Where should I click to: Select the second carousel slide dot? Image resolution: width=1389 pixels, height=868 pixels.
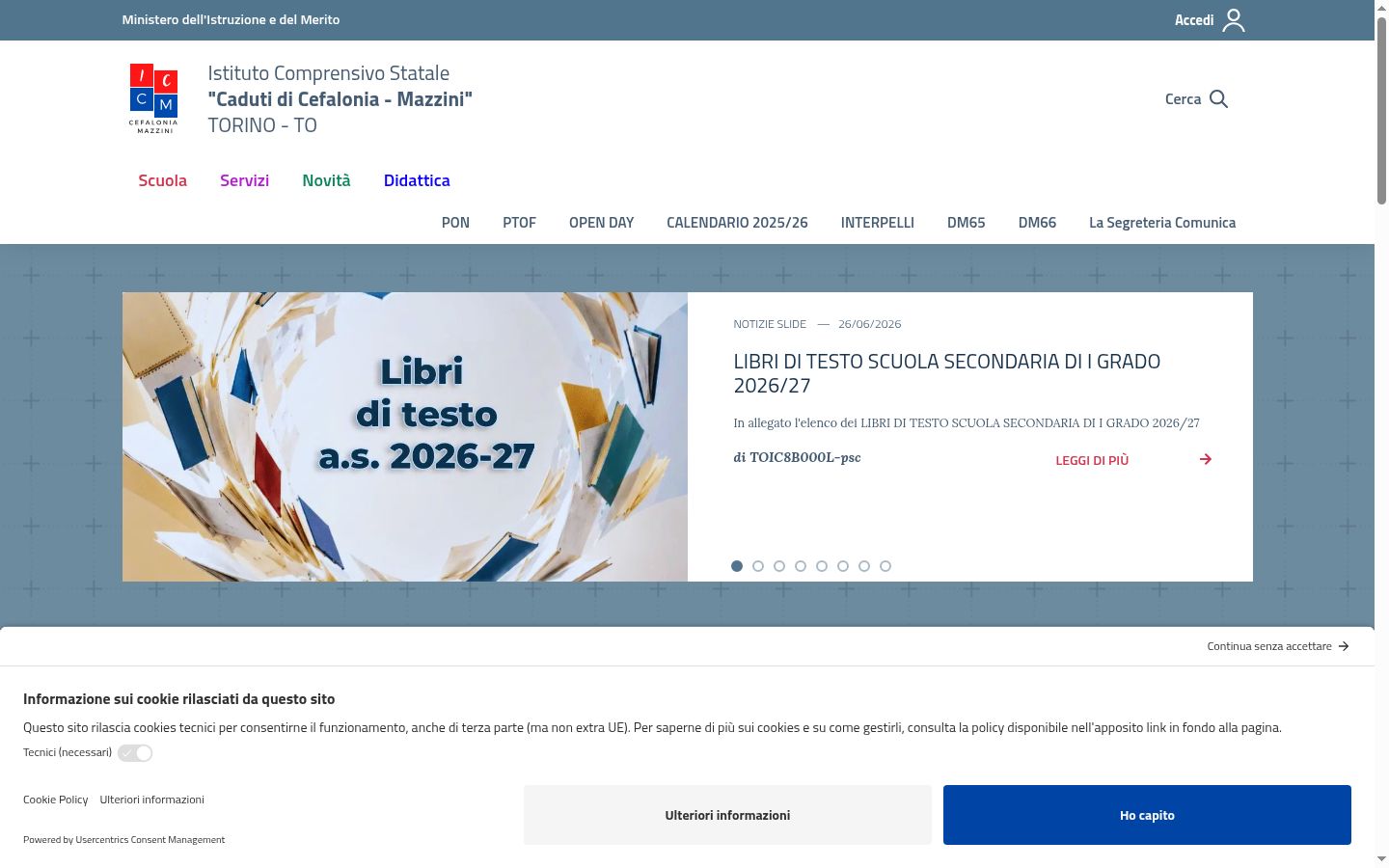coord(758,566)
